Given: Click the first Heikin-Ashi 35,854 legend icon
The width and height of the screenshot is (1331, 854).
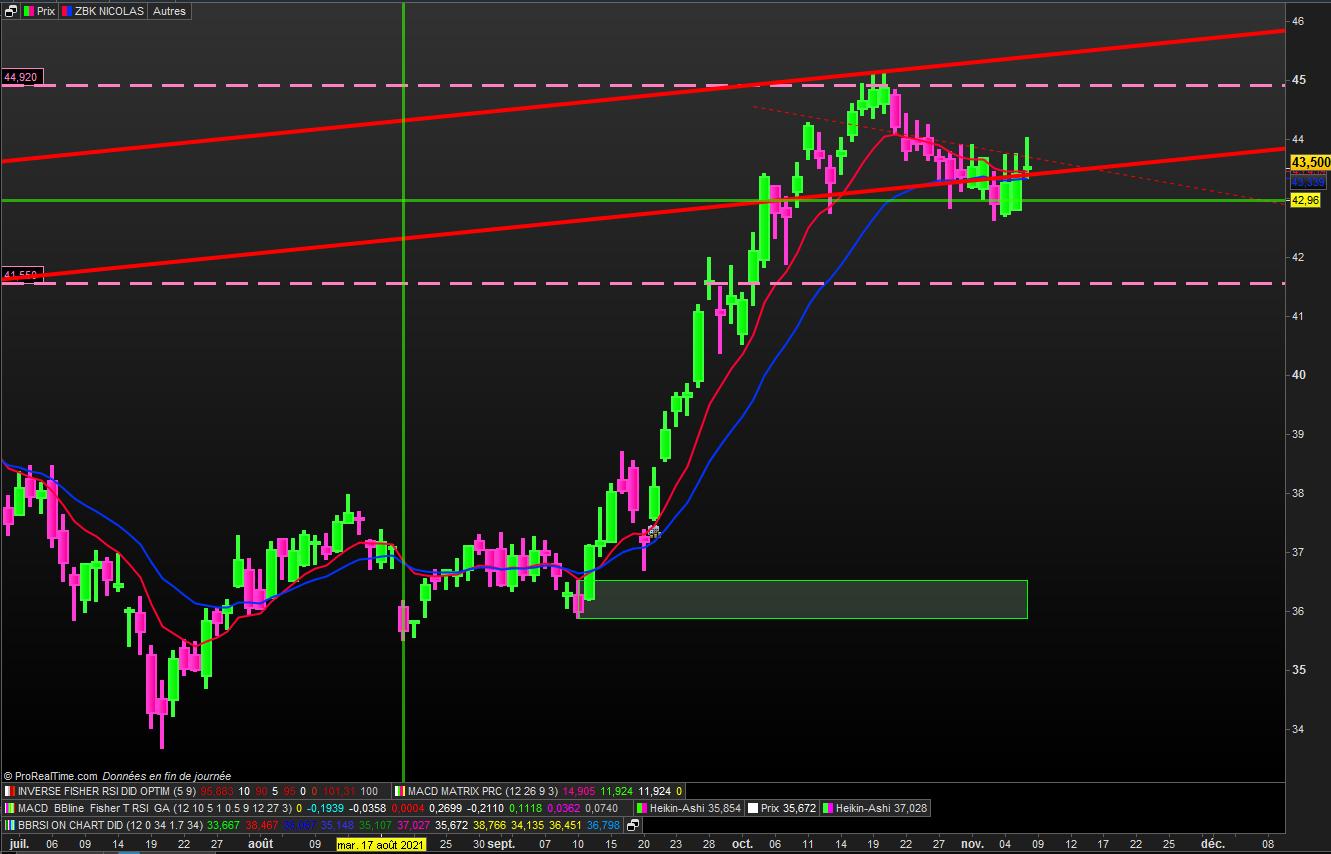Looking at the screenshot, I should [x=643, y=808].
